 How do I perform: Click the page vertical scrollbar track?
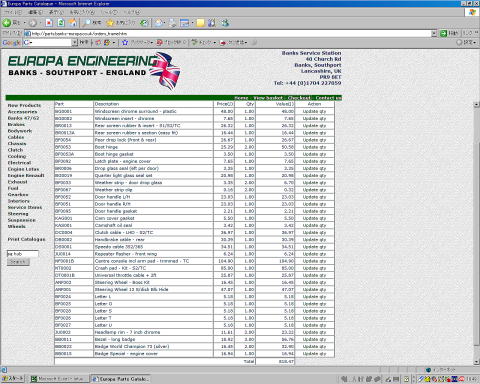[476, 233]
